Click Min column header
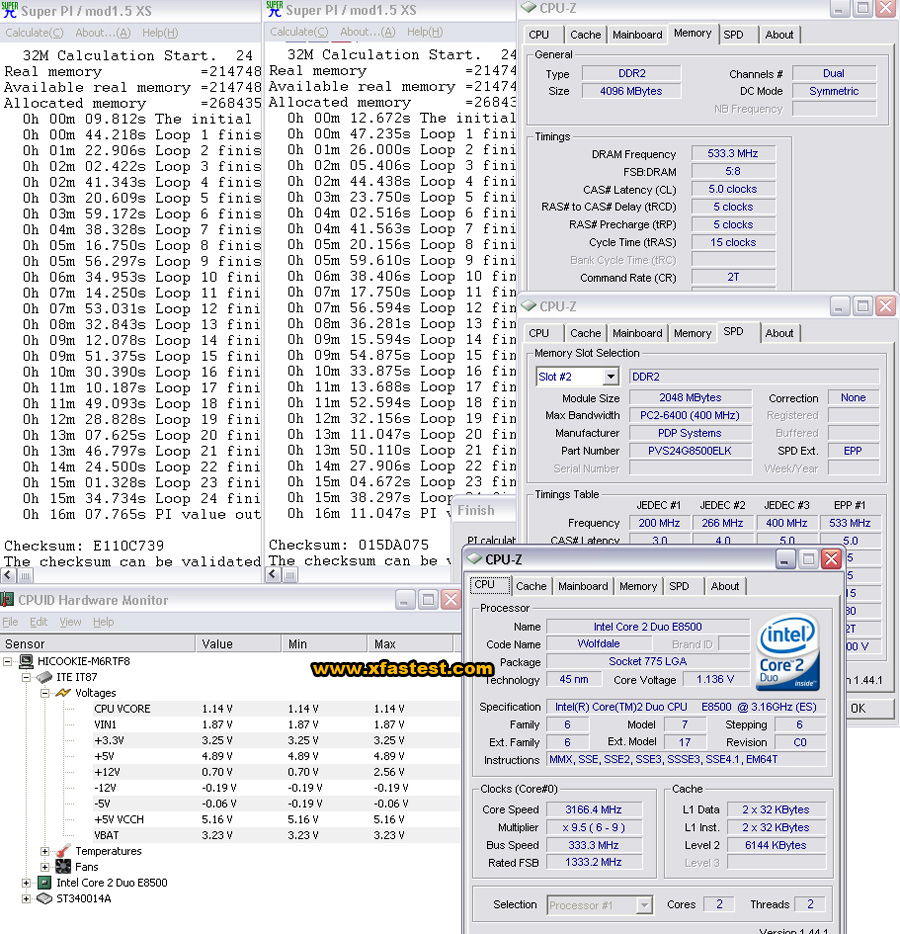 [x=324, y=644]
